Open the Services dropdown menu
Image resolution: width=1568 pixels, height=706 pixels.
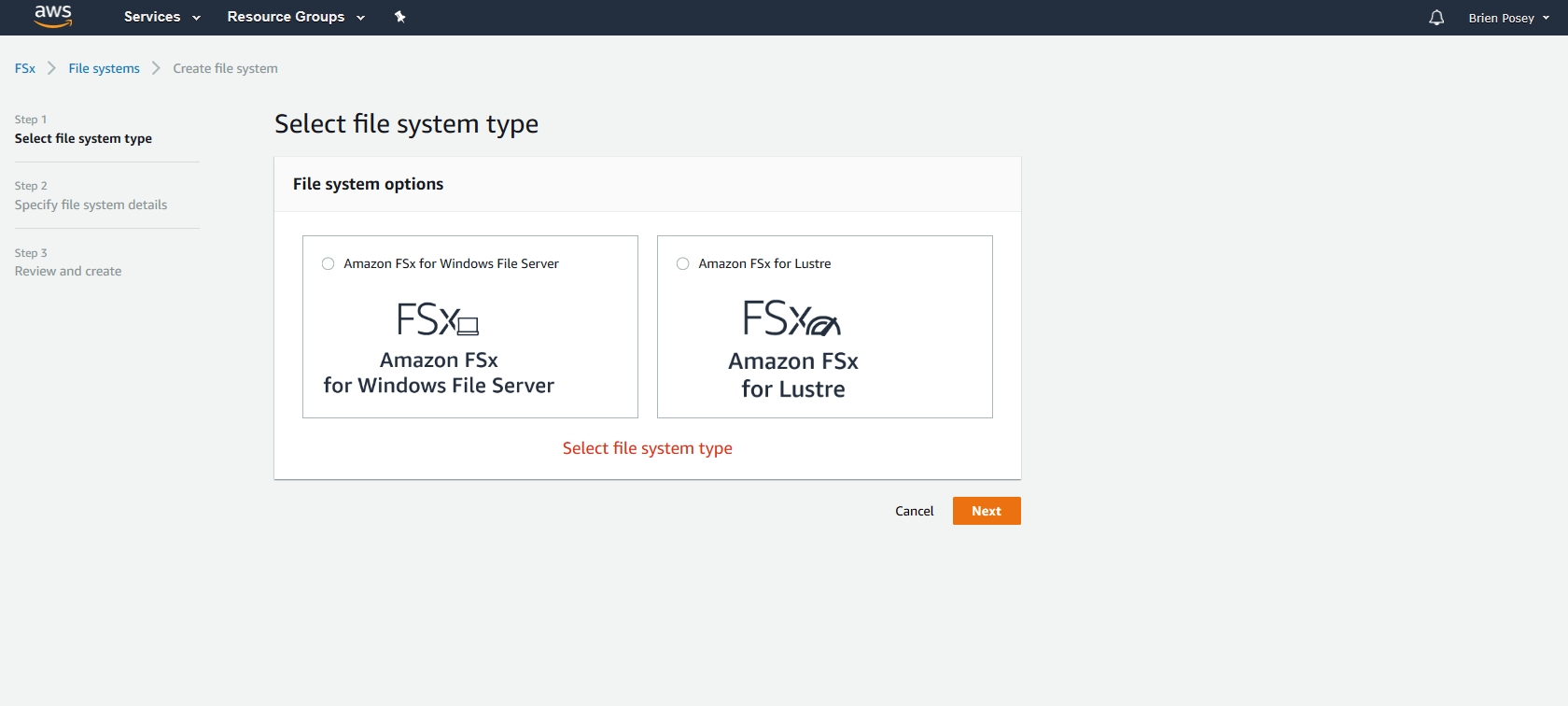tap(162, 17)
